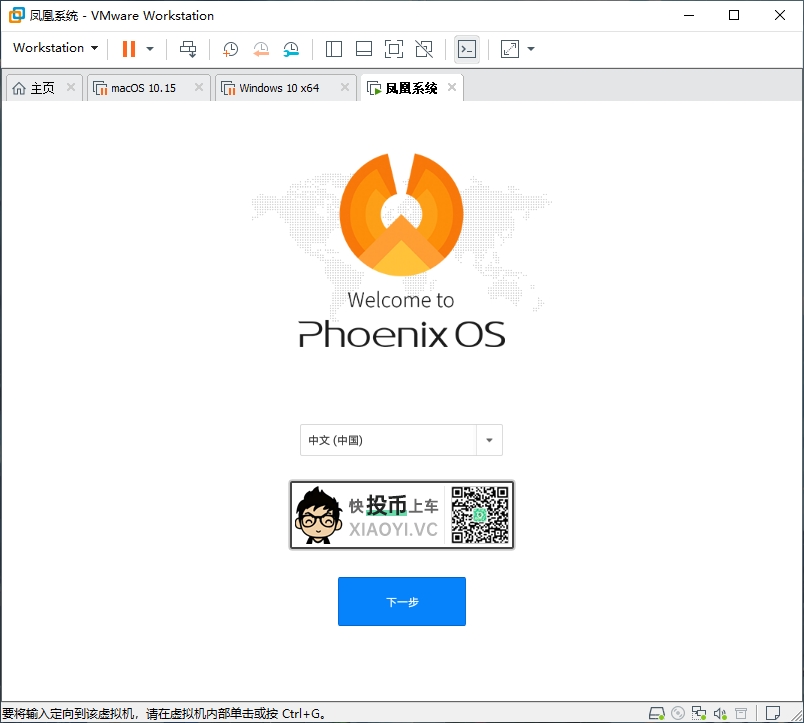Click the VMware app icon in title bar

tap(16, 15)
